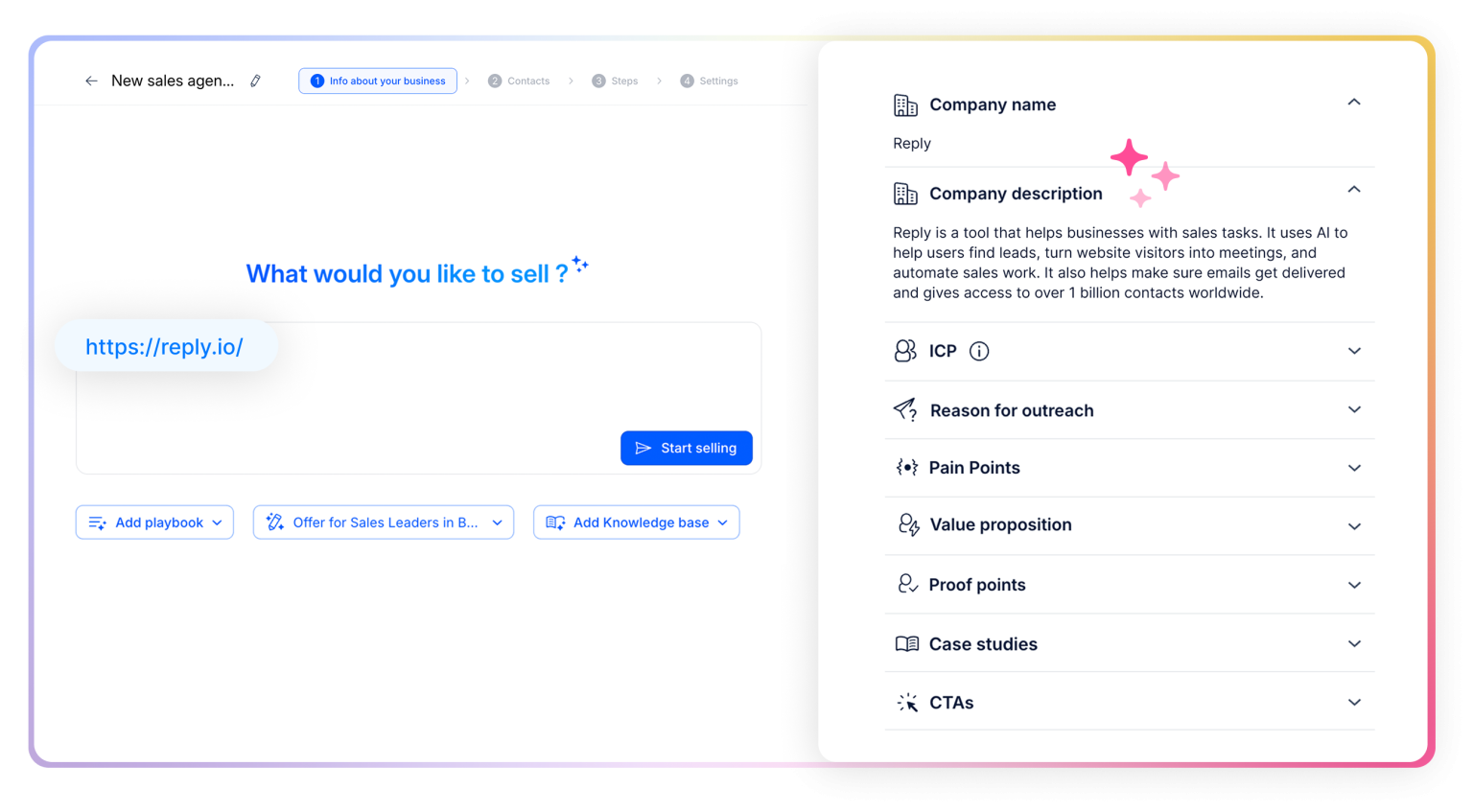1473x812 pixels.
Task: Click the https://reply.io/ URL chip
Action: coord(165,346)
